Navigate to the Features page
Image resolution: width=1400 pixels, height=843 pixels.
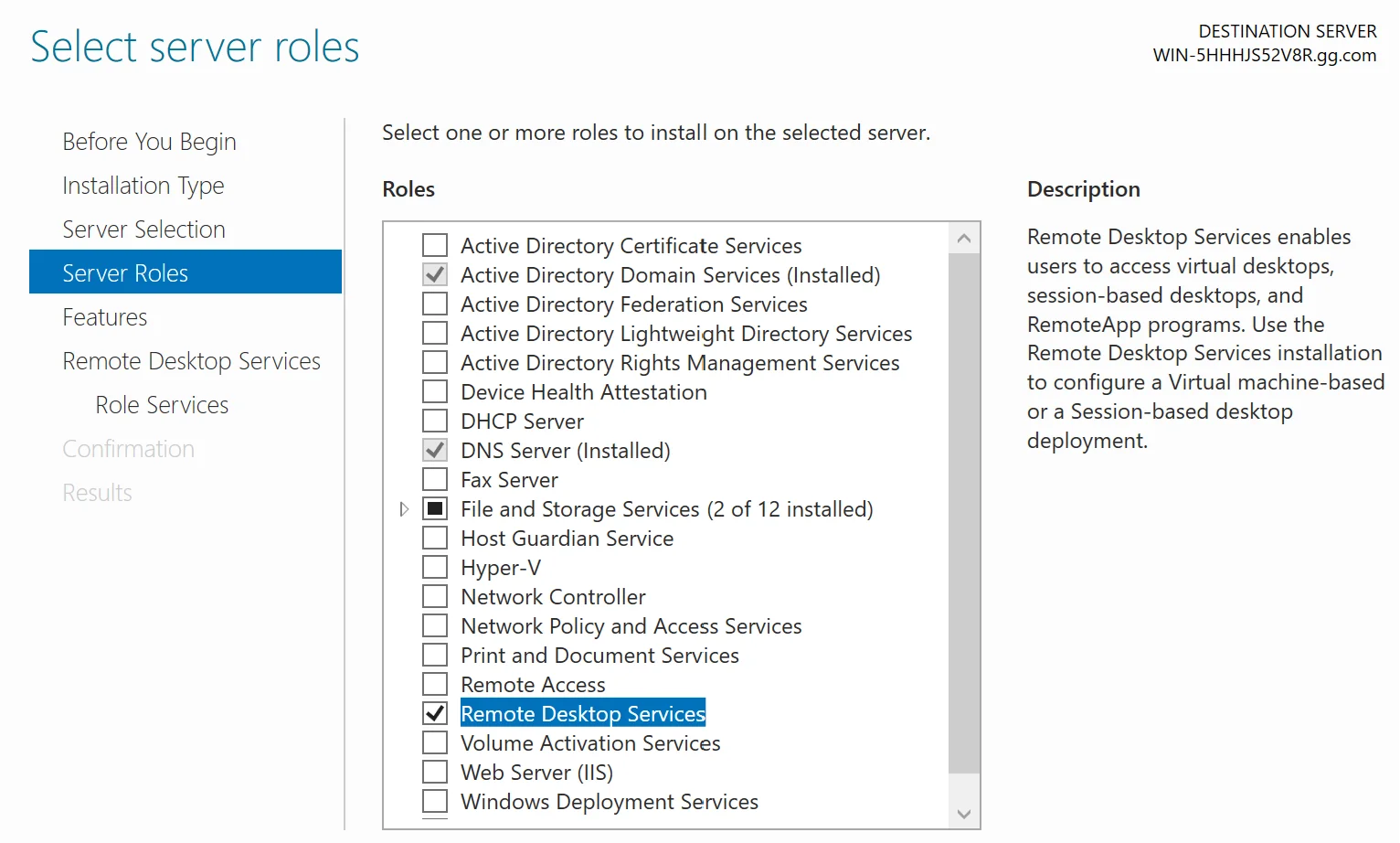pyautogui.click(x=105, y=317)
